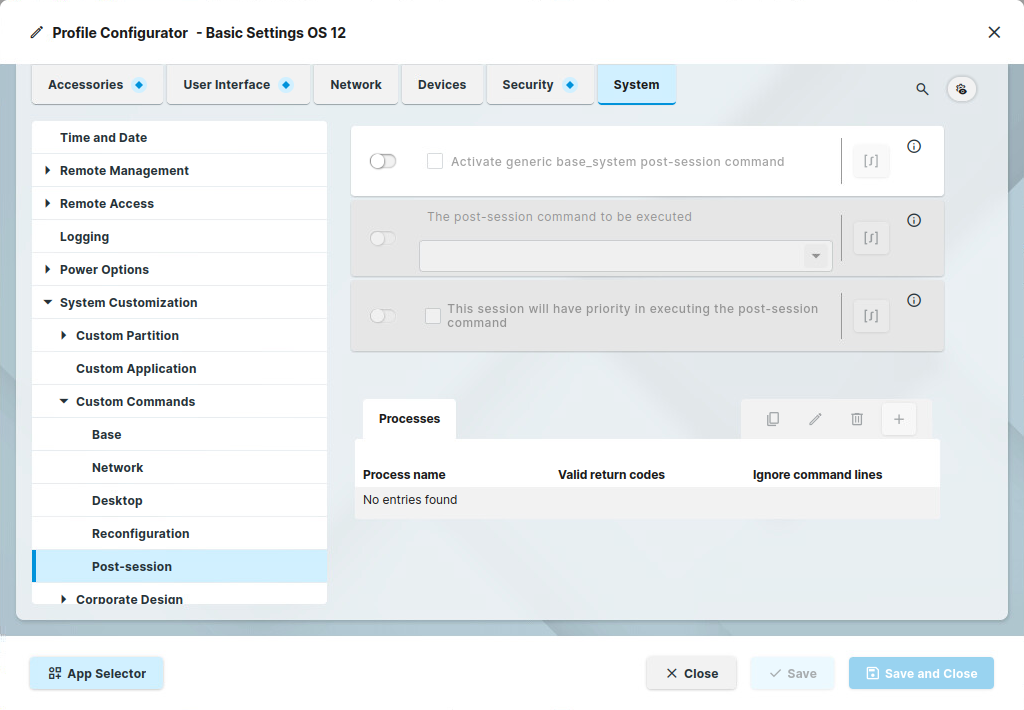Click the search magnifier icon
Viewport: 1024px width, 710px height.
922,89
